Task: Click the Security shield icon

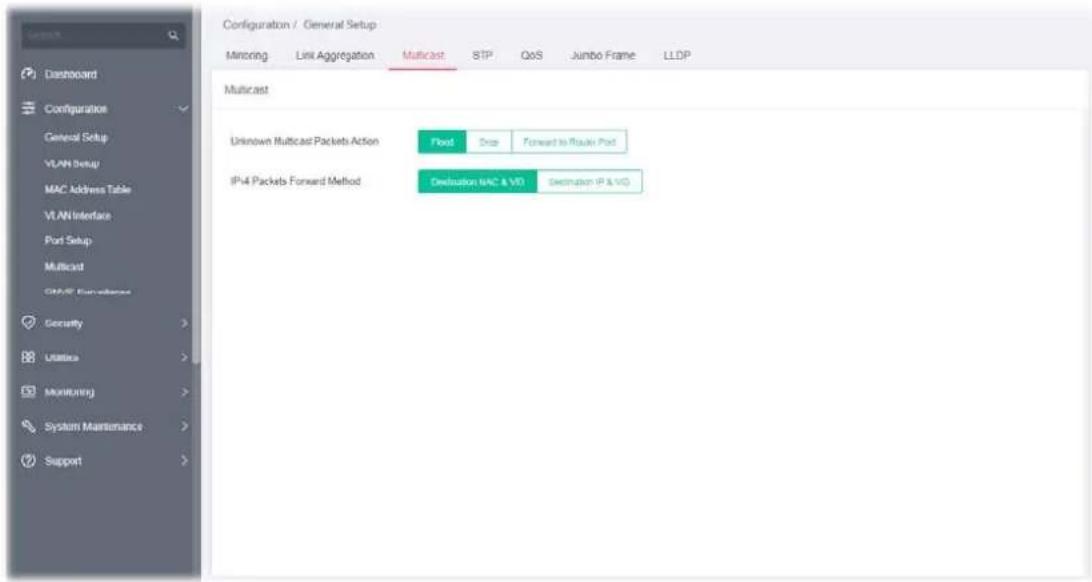Action: click(x=29, y=323)
